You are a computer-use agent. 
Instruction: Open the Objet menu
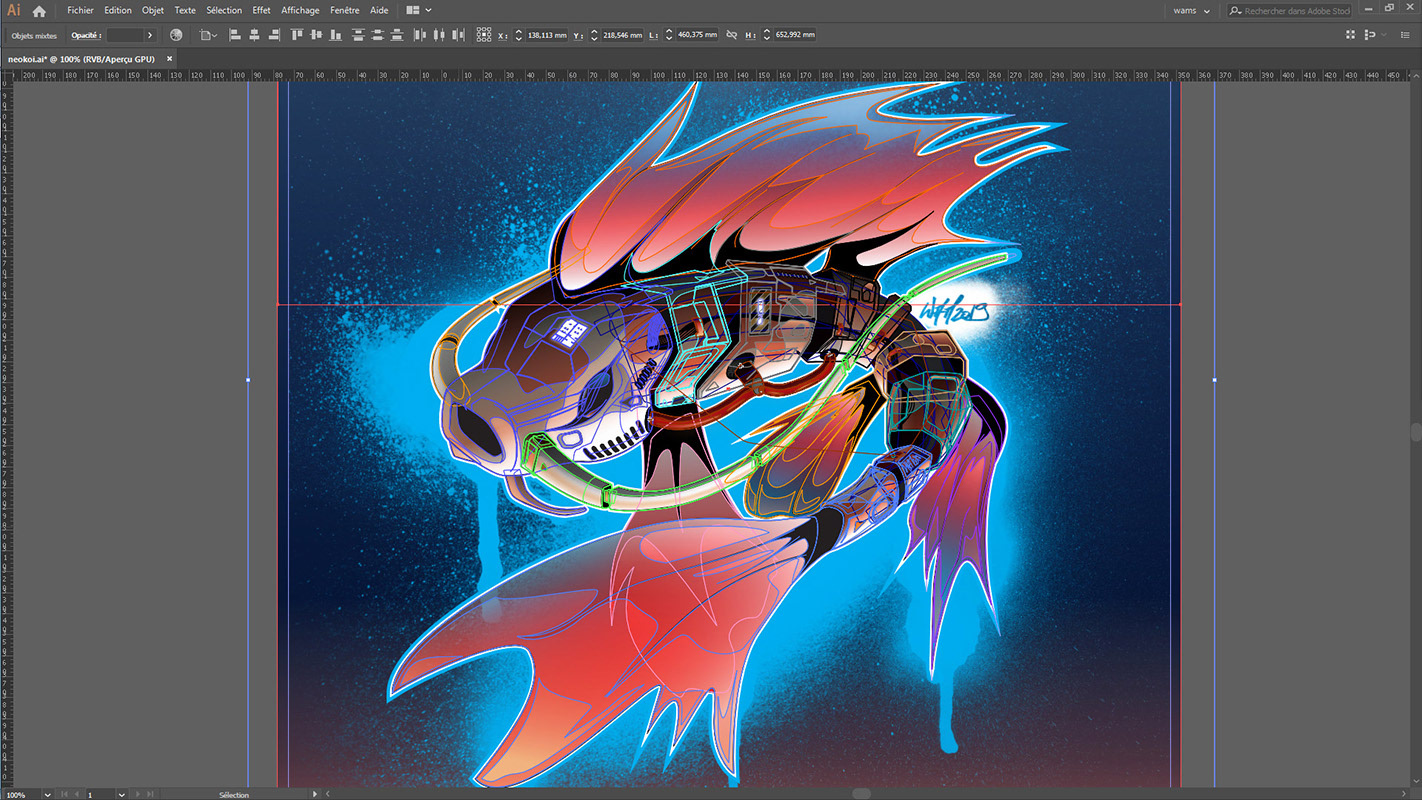(153, 10)
